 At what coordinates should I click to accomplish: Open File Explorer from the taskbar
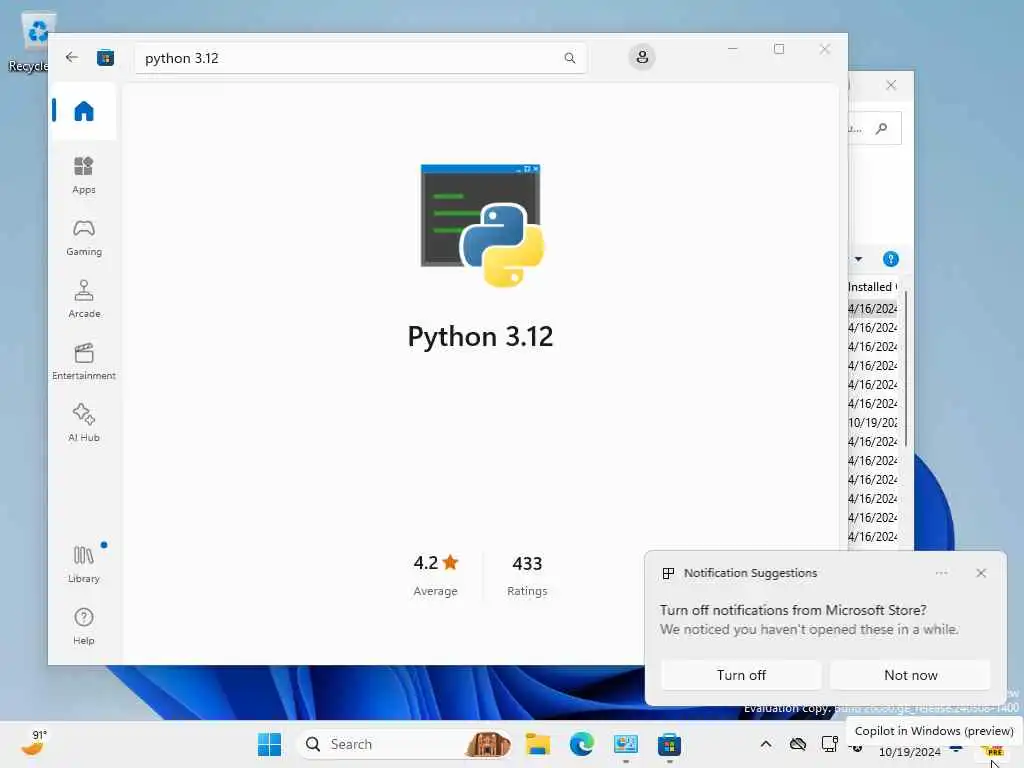click(537, 744)
